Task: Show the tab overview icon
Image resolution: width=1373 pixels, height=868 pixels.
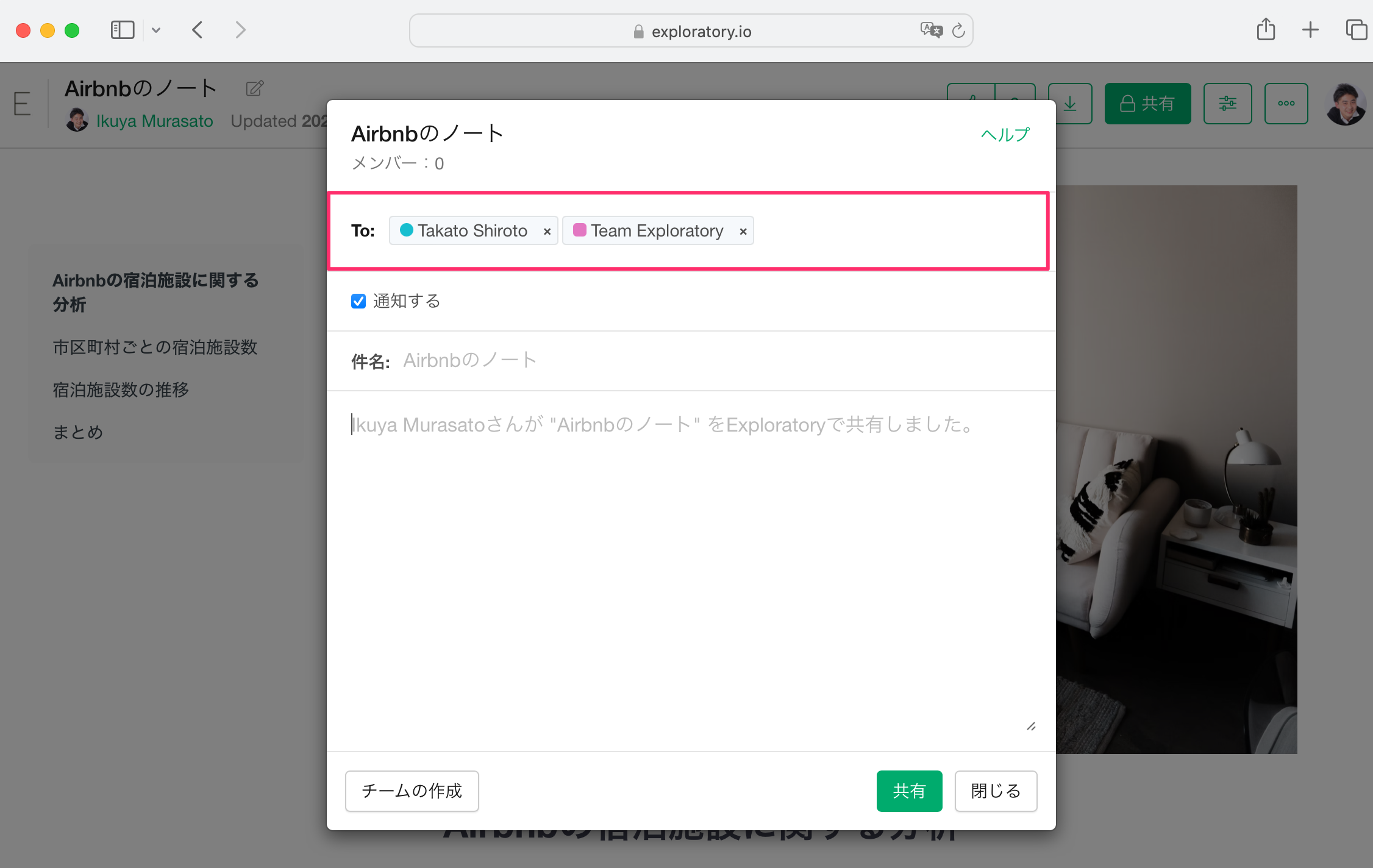Action: (x=1356, y=30)
